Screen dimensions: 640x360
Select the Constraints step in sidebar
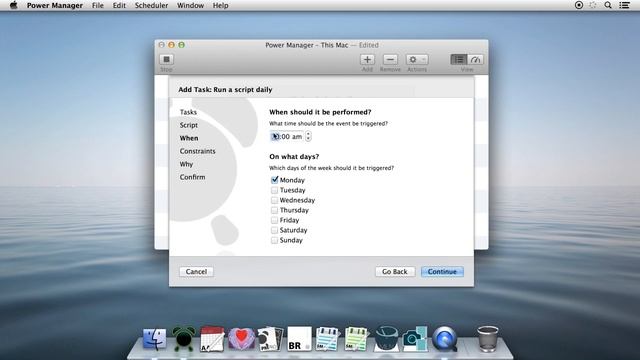[198, 151]
